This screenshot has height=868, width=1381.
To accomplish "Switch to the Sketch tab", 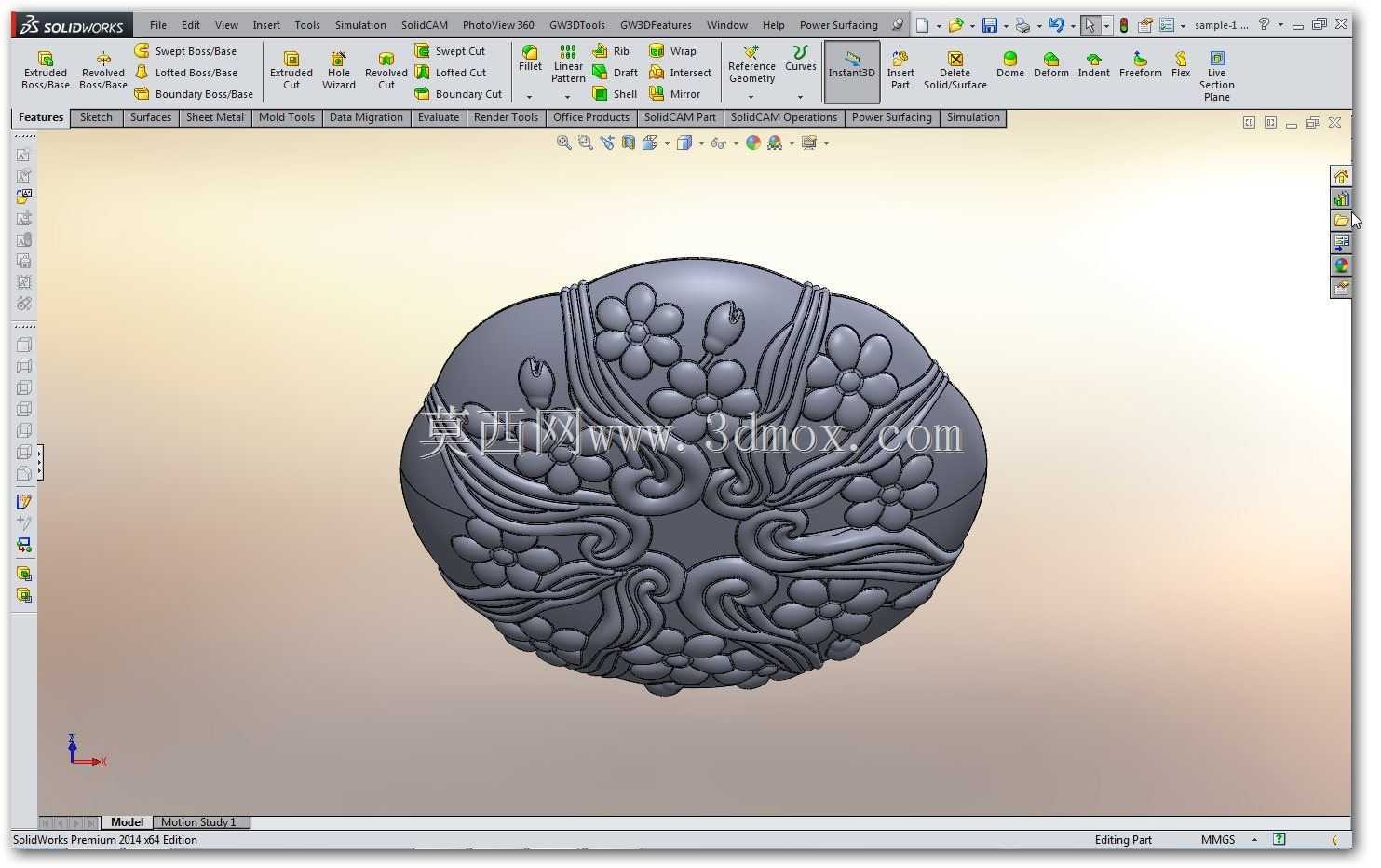I will pyautogui.click(x=96, y=117).
